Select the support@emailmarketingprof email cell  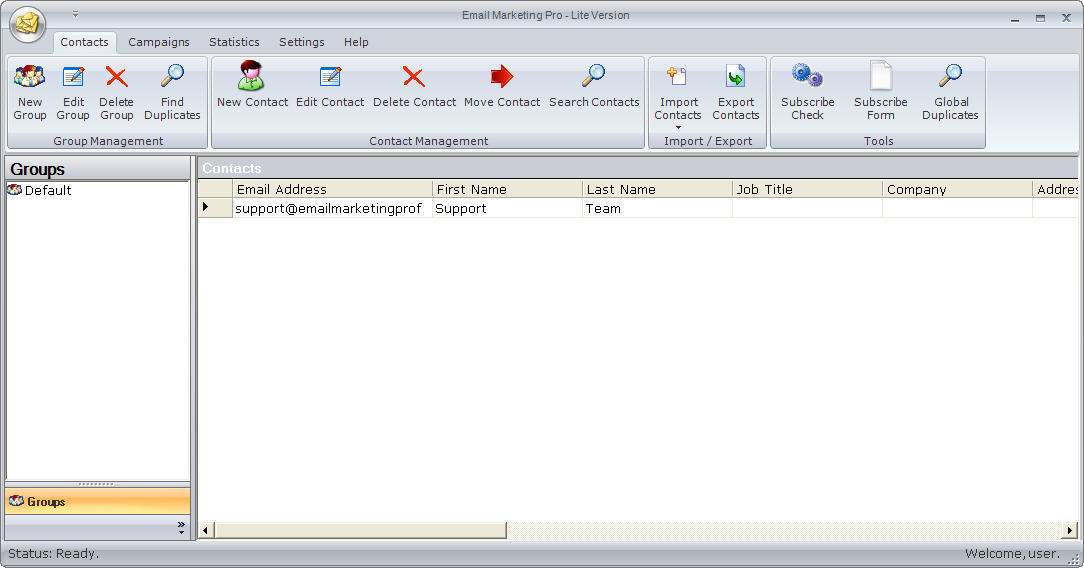pyautogui.click(x=332, y=208)
